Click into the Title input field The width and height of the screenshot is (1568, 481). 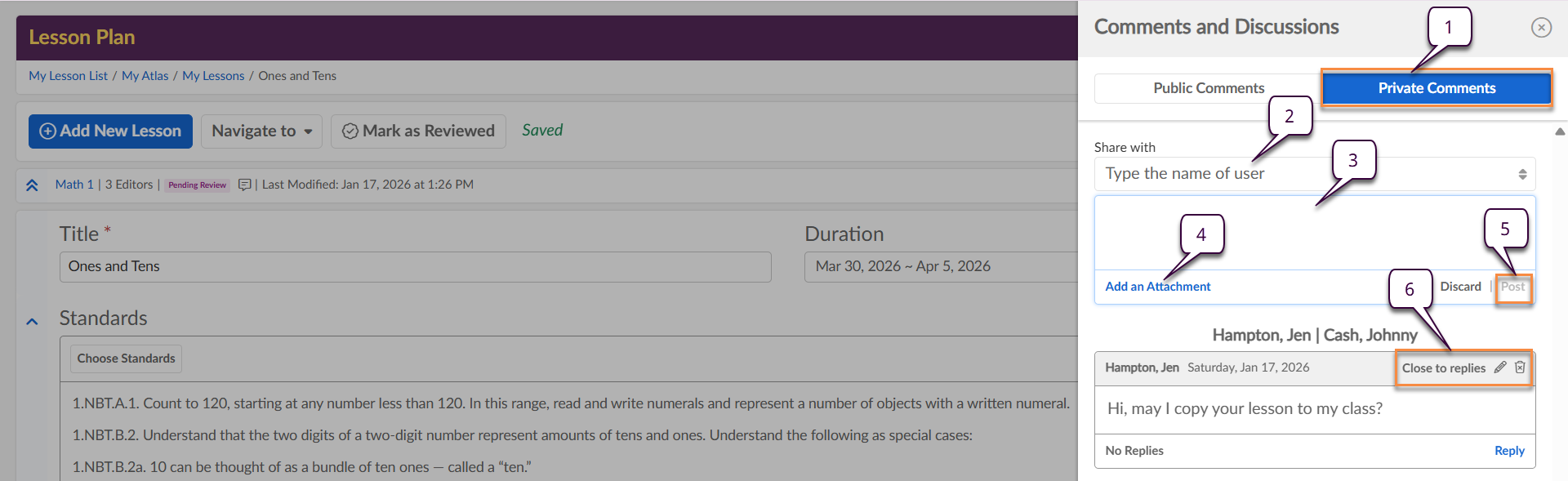415,267
